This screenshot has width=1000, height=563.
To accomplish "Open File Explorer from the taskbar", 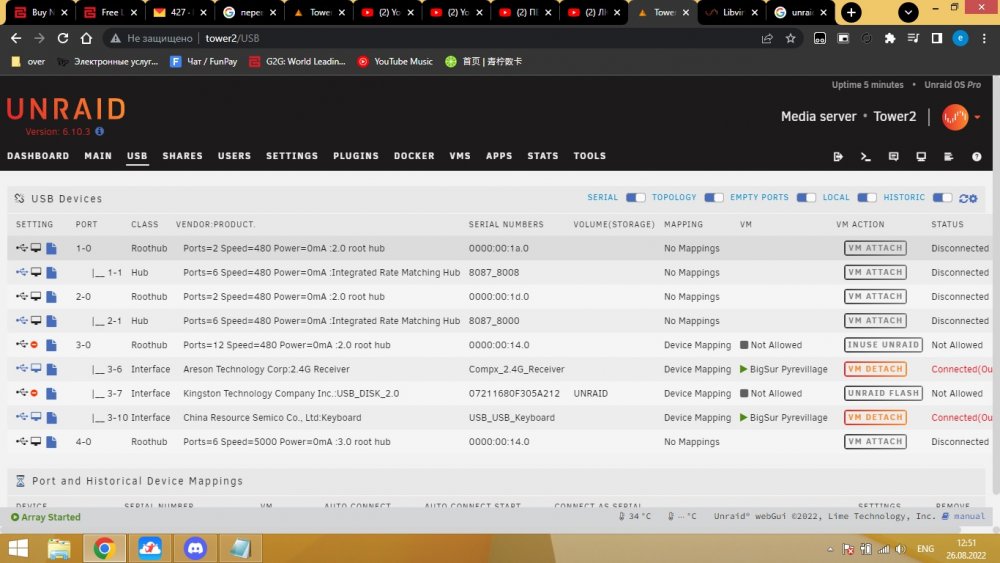I will tap(59, 548).
